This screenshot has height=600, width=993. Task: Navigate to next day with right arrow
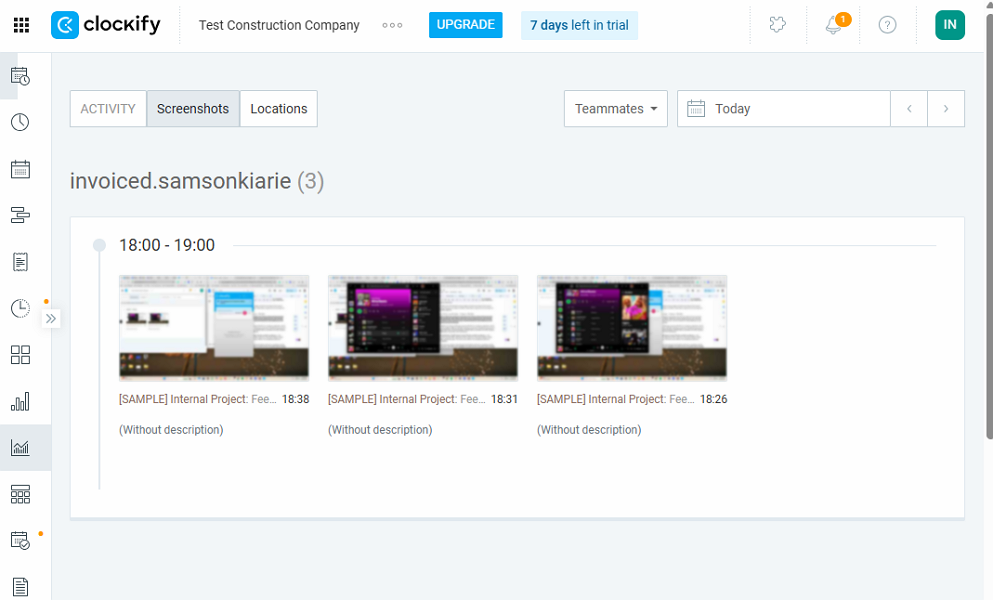point(945,108)
